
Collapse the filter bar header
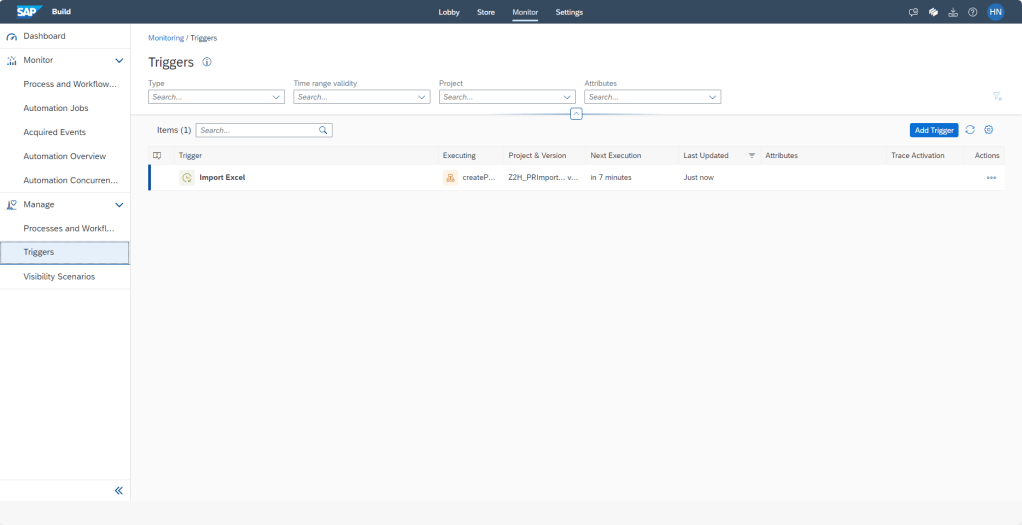576,114
